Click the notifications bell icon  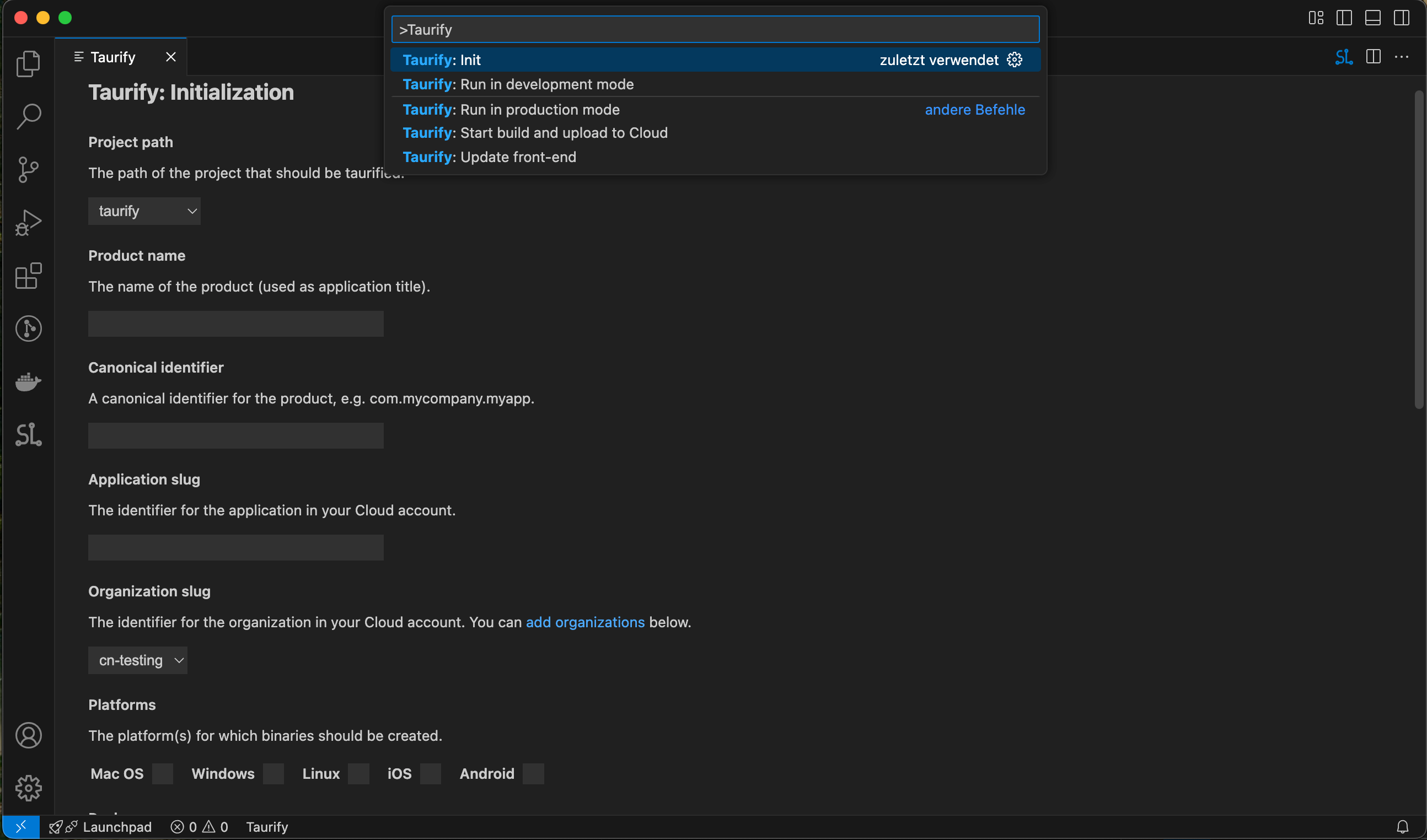point(1402,827)
